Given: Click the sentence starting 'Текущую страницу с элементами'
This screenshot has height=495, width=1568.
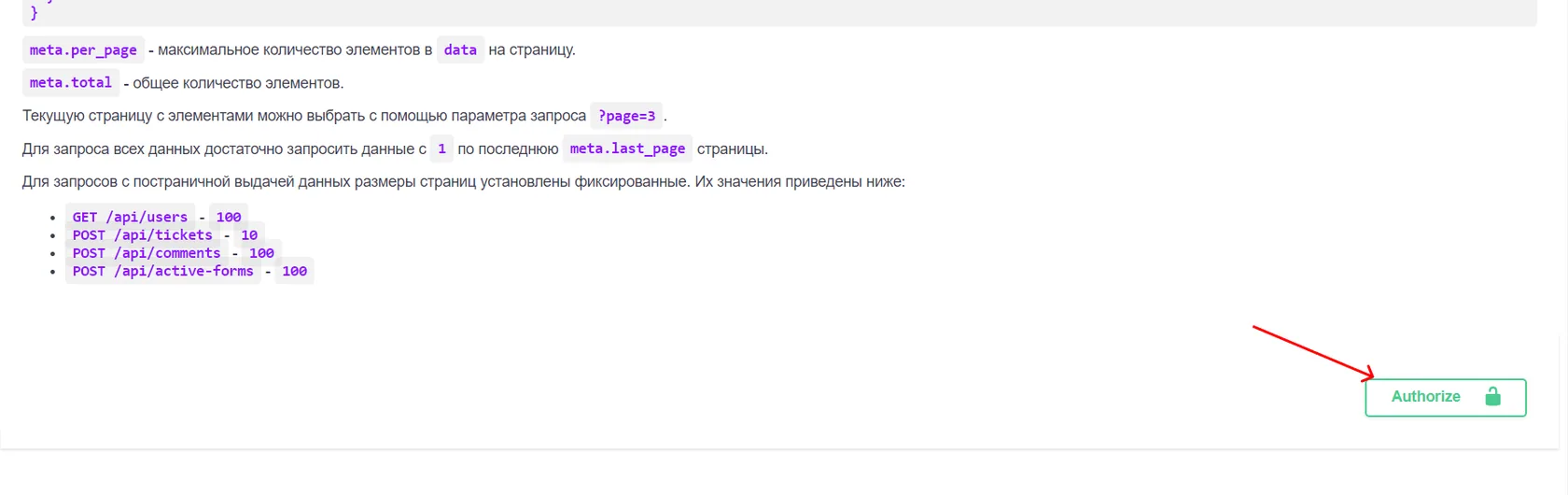Looking at the screenshot, I should 304,116.
